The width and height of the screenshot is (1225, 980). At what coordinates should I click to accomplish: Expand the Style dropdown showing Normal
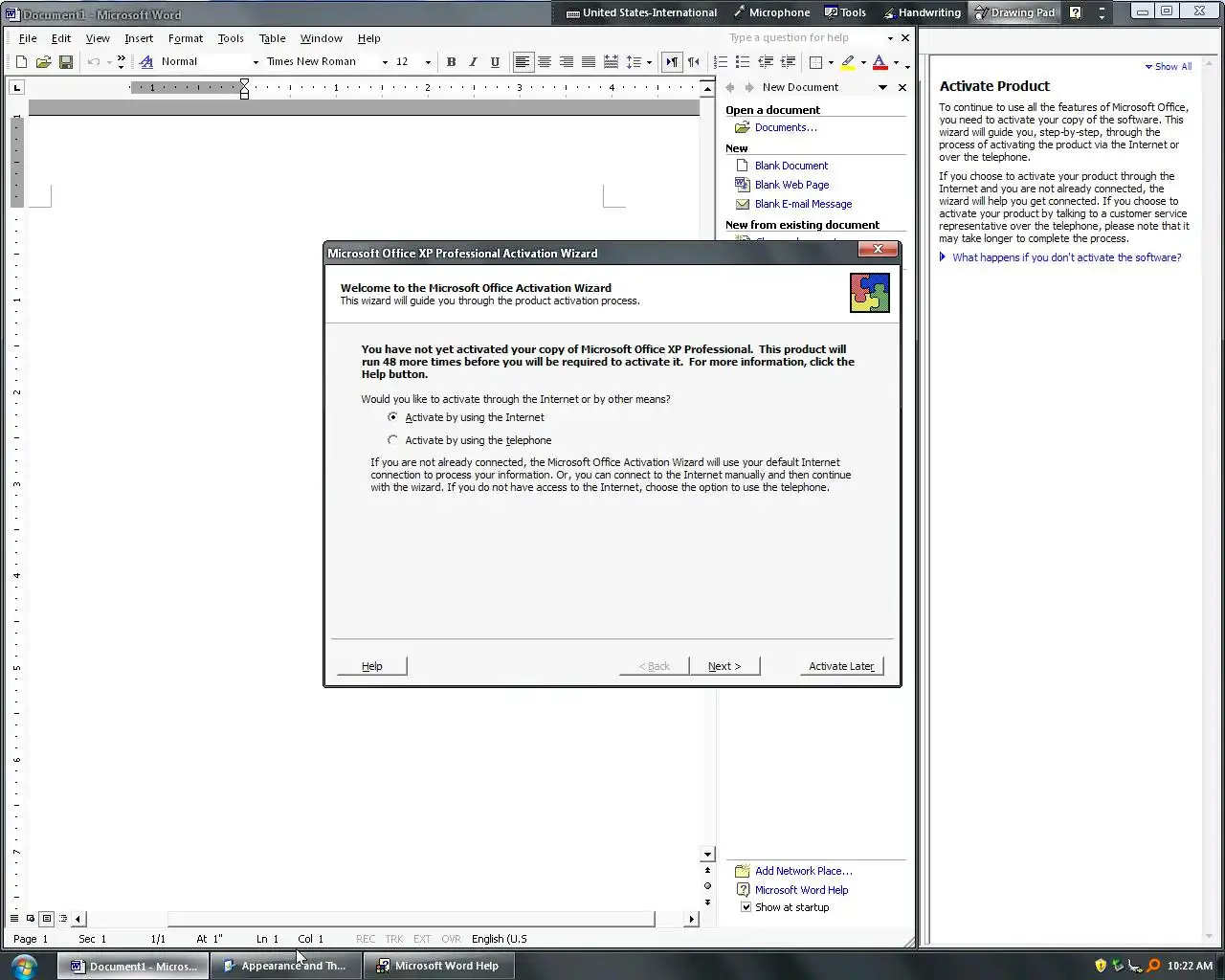click(256, 62)
